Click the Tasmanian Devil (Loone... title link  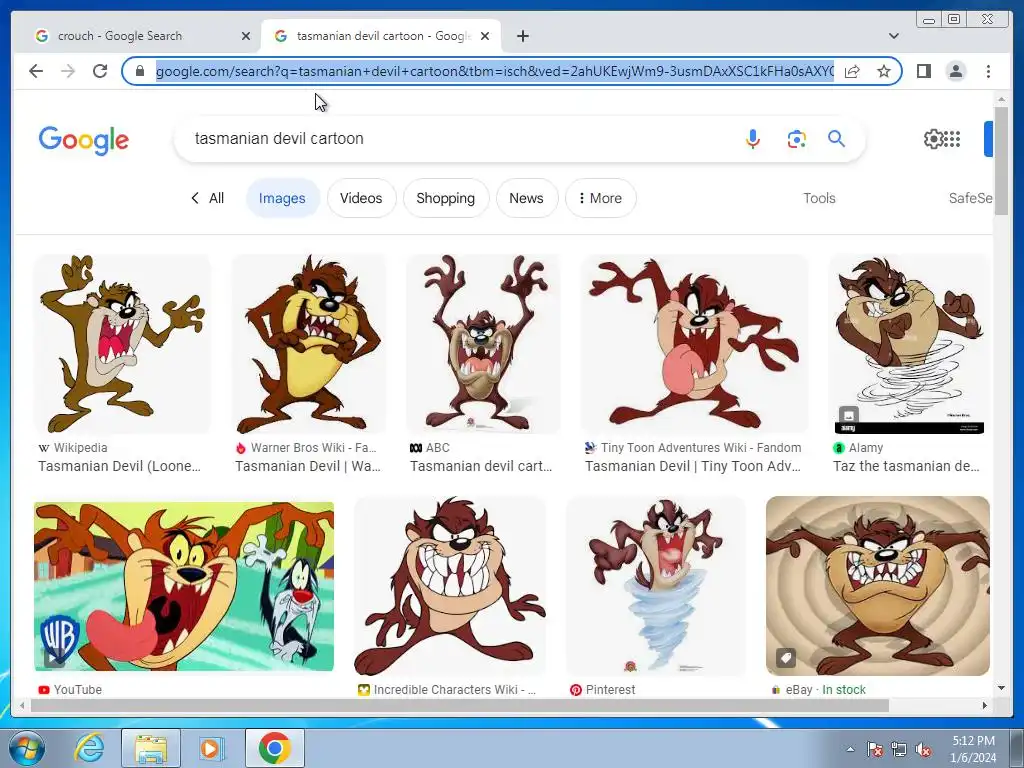point(120,466)
